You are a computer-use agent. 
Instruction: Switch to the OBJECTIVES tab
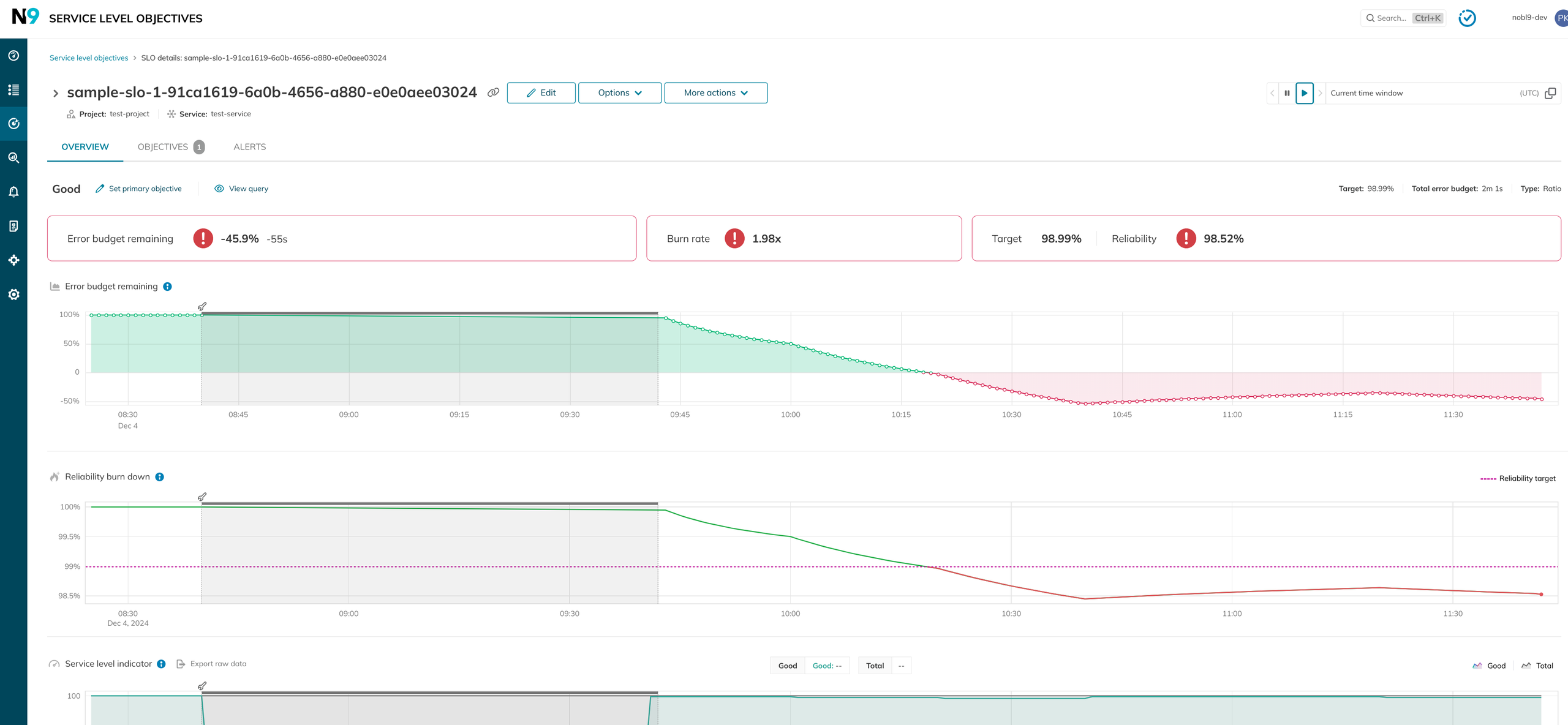(x=171, y=147)
